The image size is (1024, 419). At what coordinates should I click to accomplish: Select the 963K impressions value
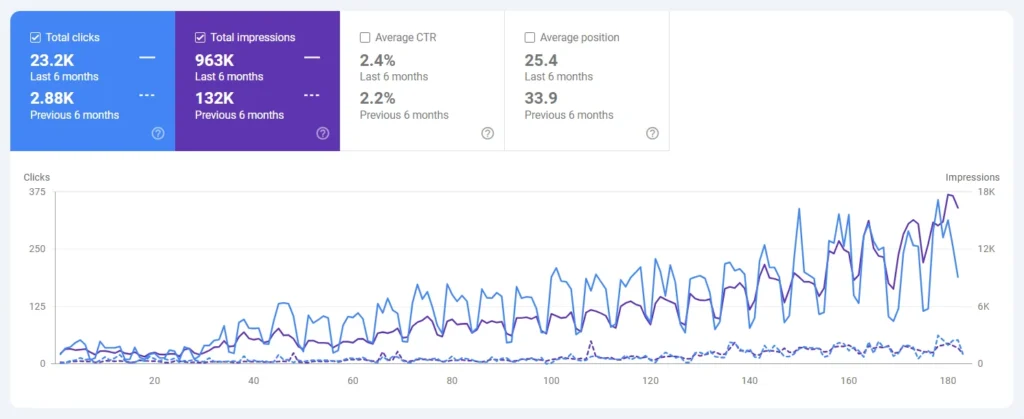(214, 60)
